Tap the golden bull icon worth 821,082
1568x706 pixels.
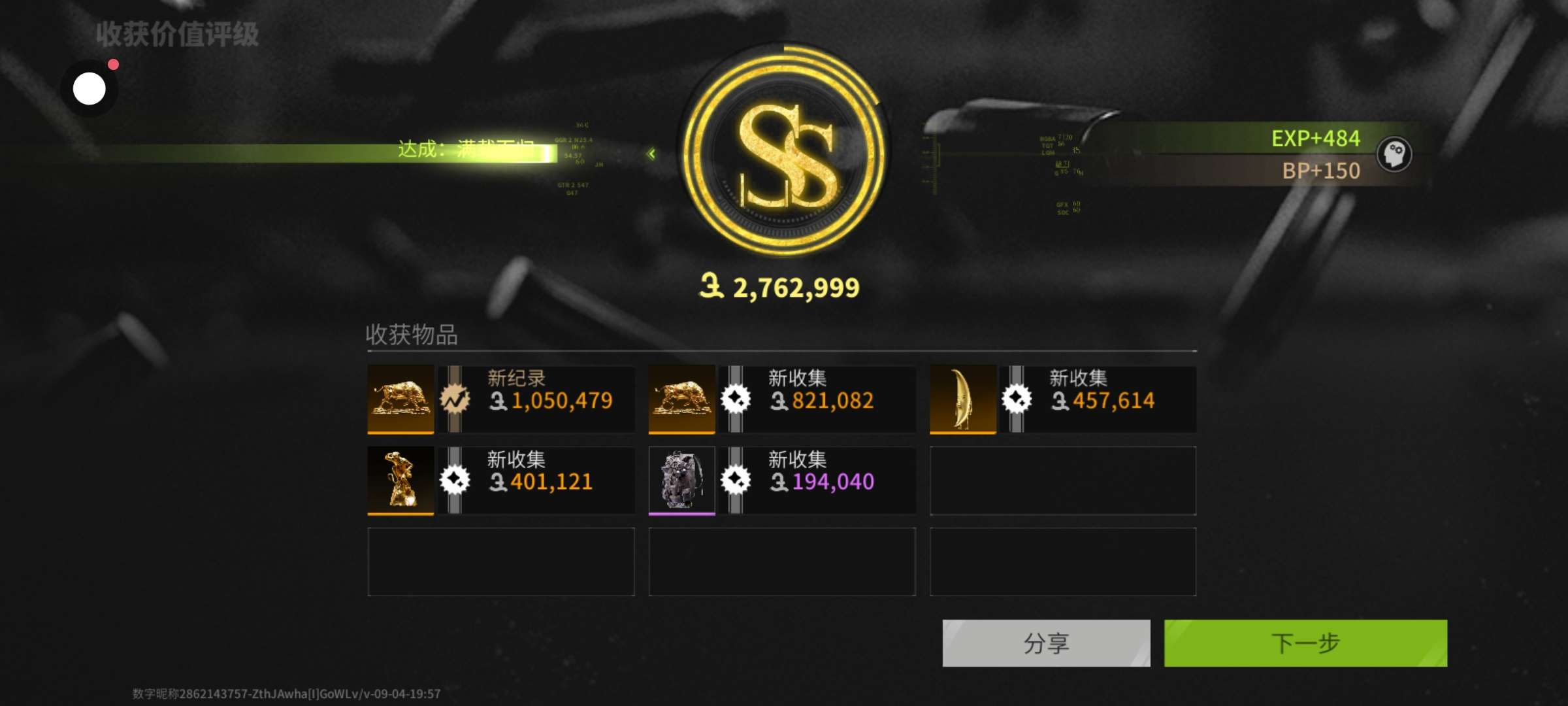click(681, 399)
